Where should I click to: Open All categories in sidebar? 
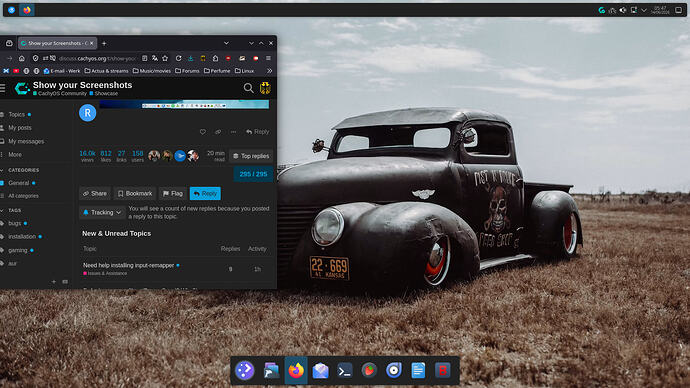tap(20, 196)
